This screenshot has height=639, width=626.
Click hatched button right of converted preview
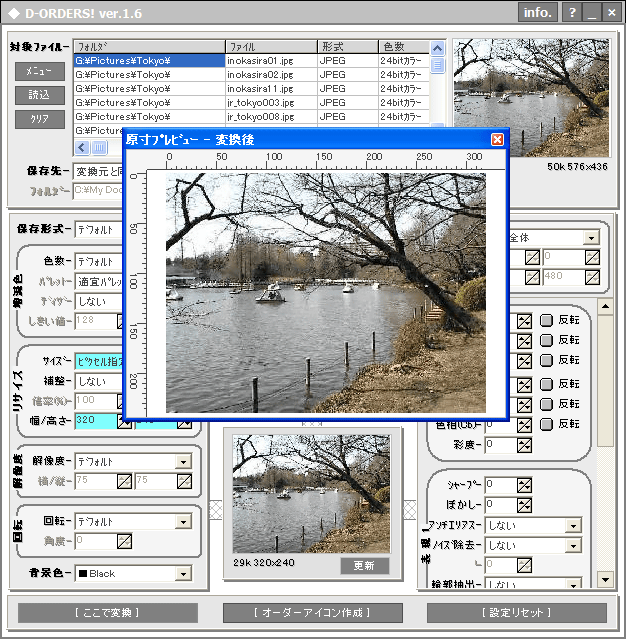pos(410,510)
